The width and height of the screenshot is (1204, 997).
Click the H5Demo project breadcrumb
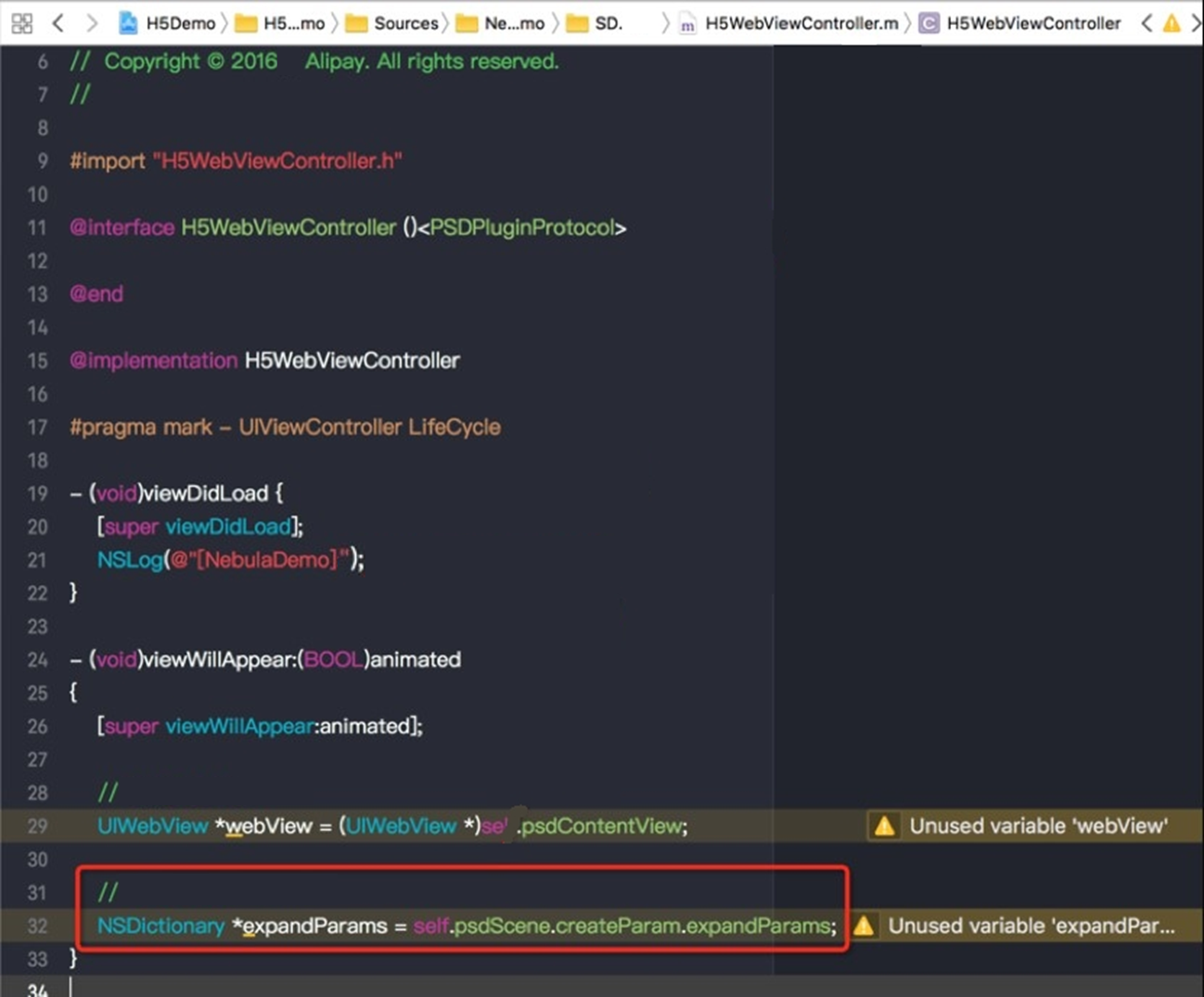point(168,23)
